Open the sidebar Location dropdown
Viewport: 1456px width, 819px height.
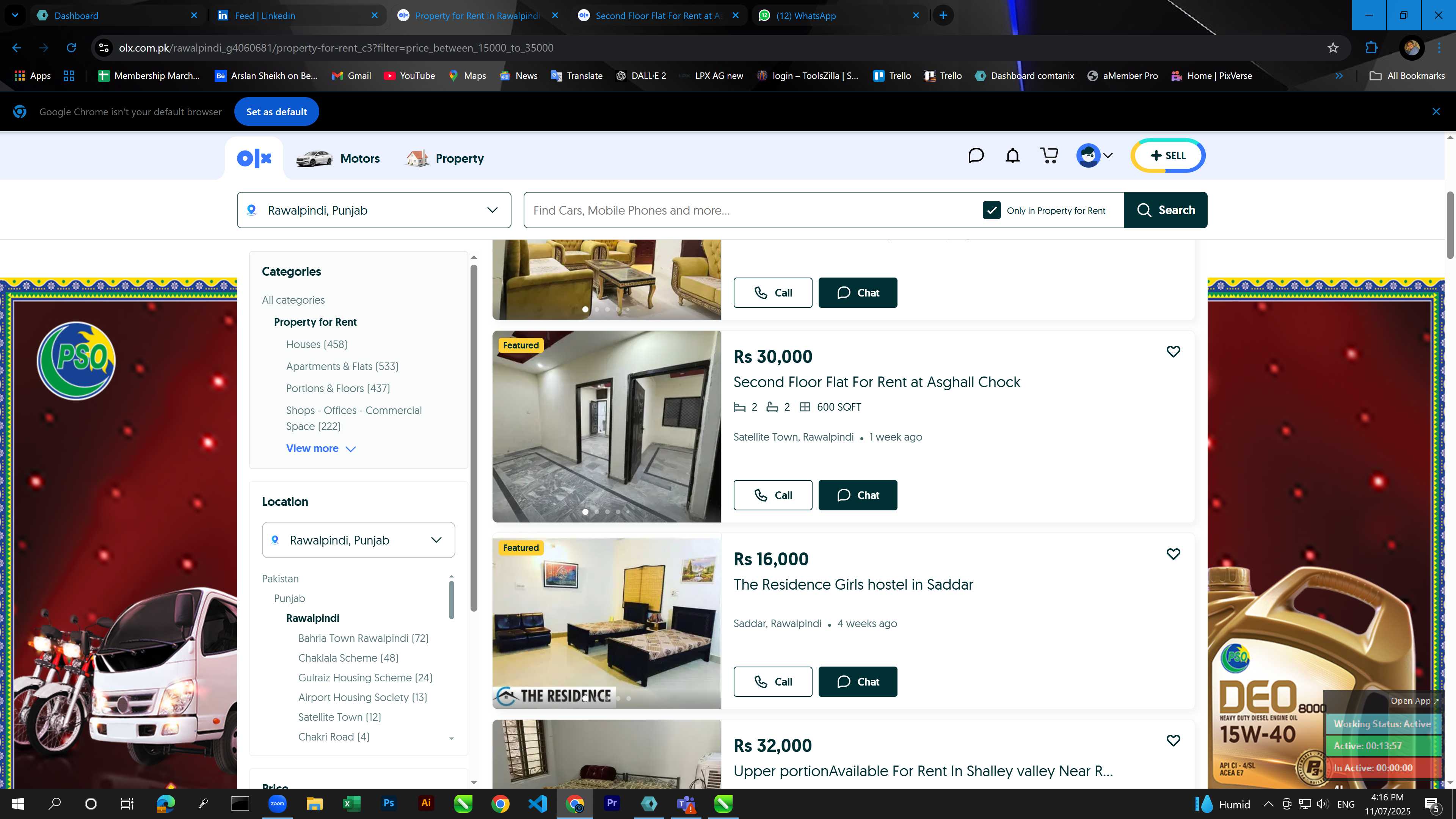[358, 540]
